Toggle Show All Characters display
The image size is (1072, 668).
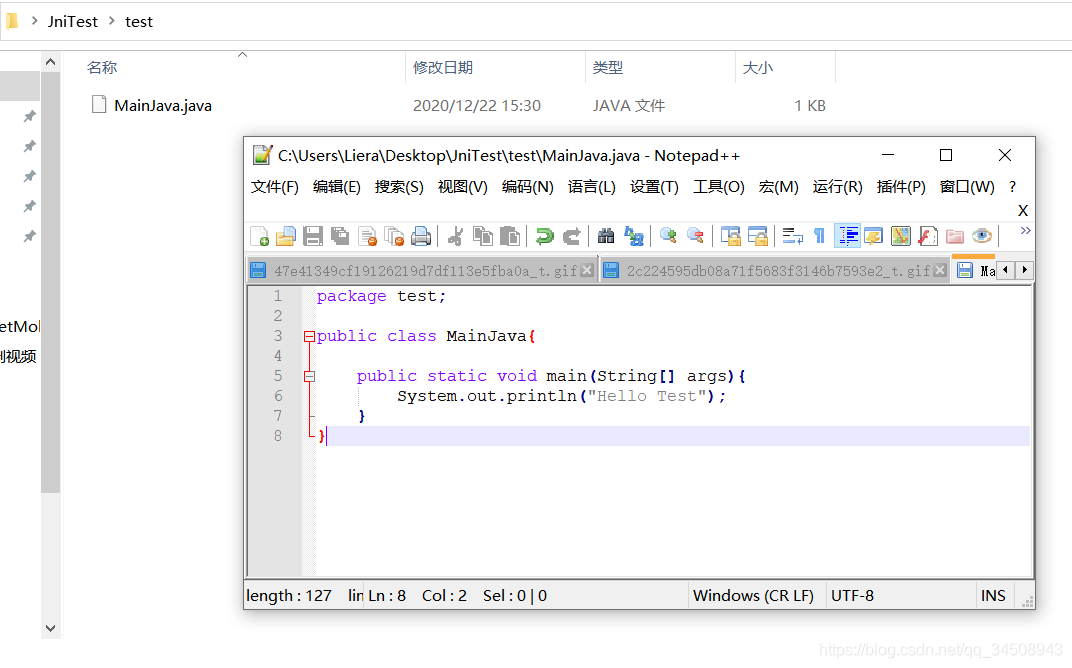[818, 235]
